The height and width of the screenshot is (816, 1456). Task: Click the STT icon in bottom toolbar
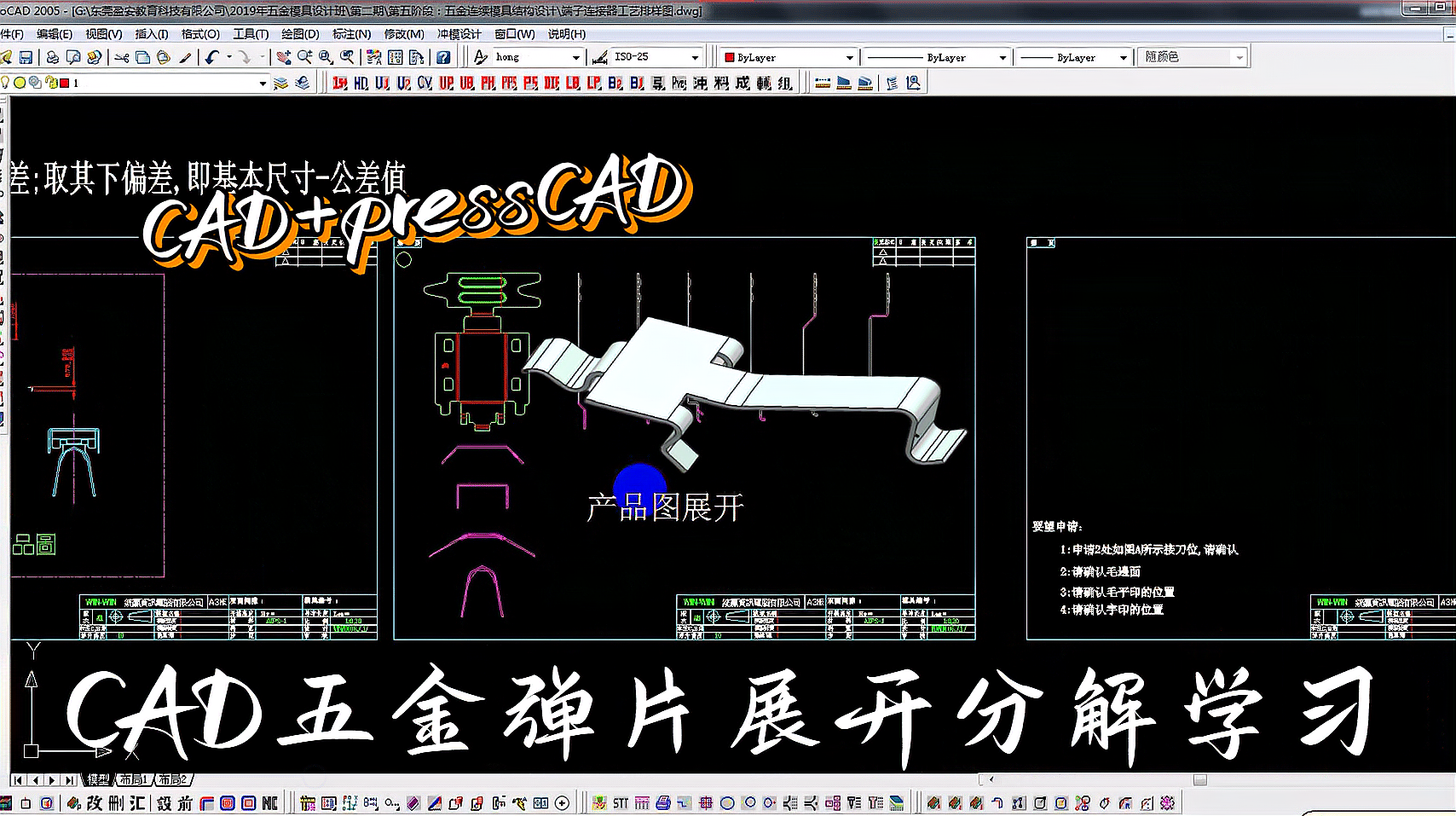621,803
